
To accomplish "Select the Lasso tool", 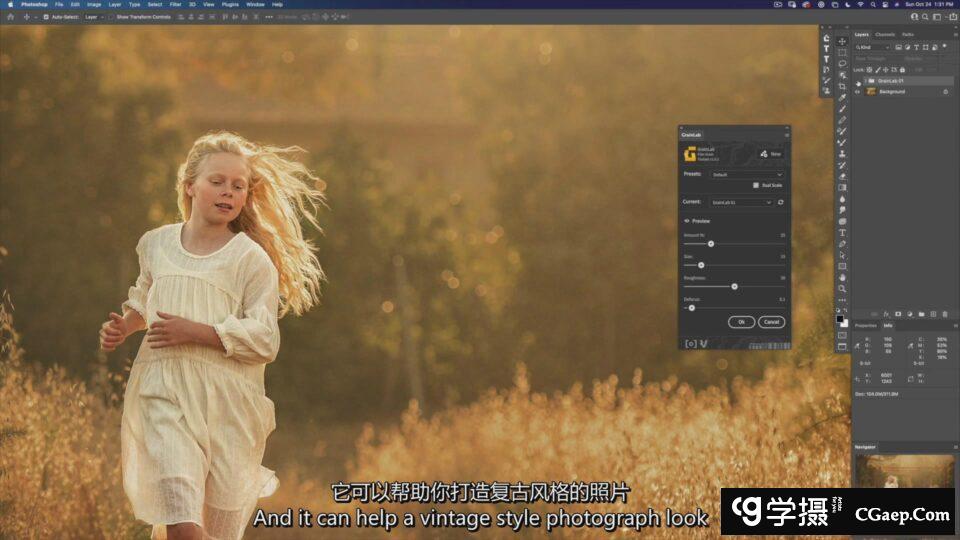I will pos(842,63).
